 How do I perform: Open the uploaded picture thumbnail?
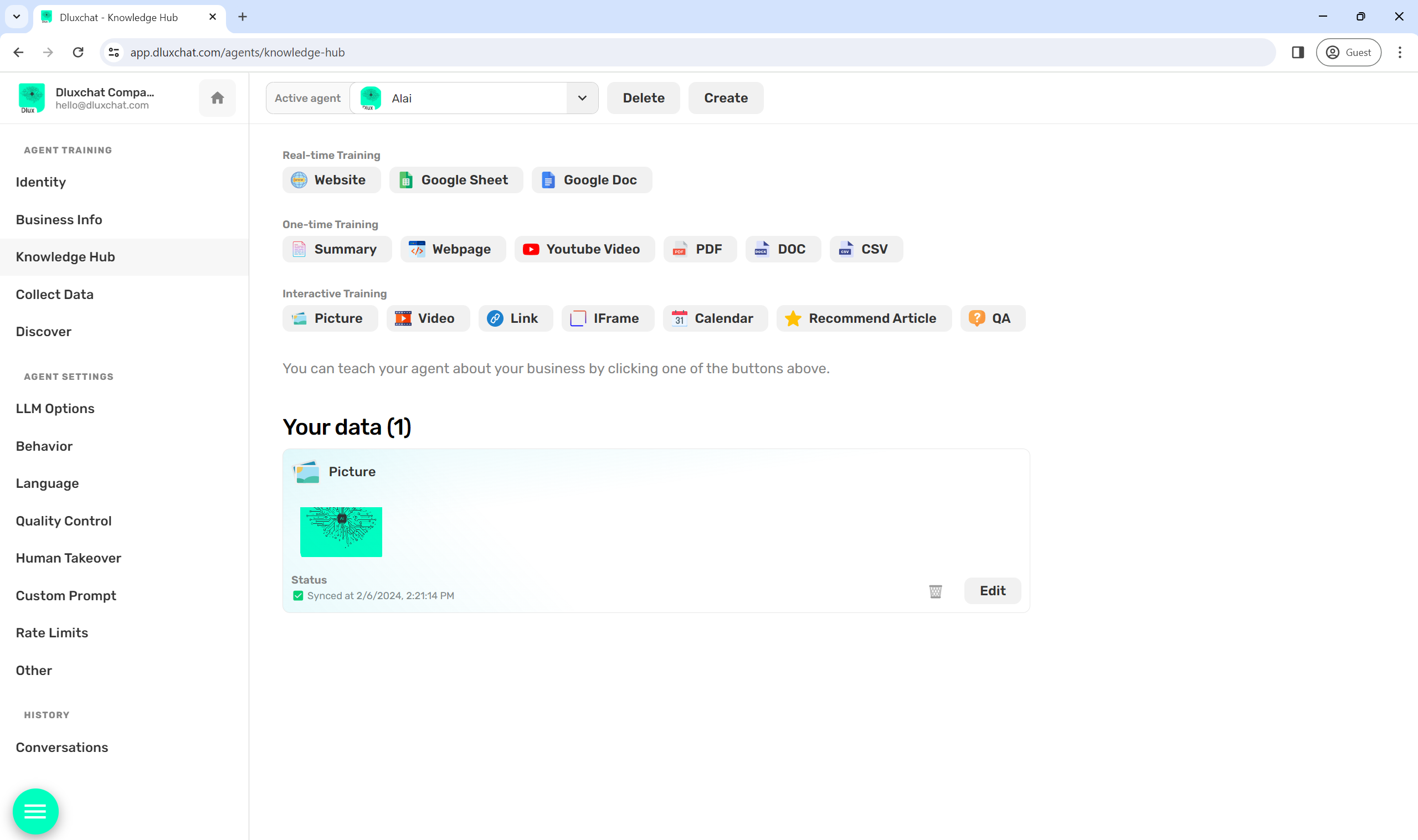click(x=341, y=532)
